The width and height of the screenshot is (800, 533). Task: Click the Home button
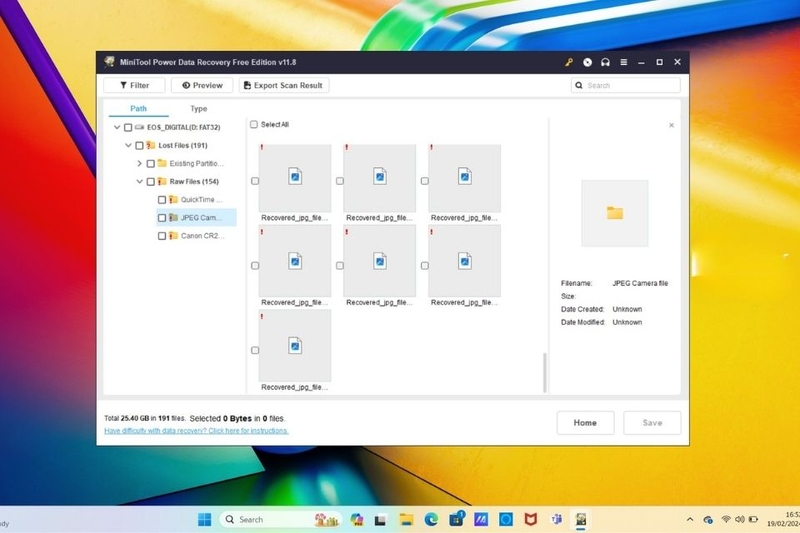click(x=585, y=423)
